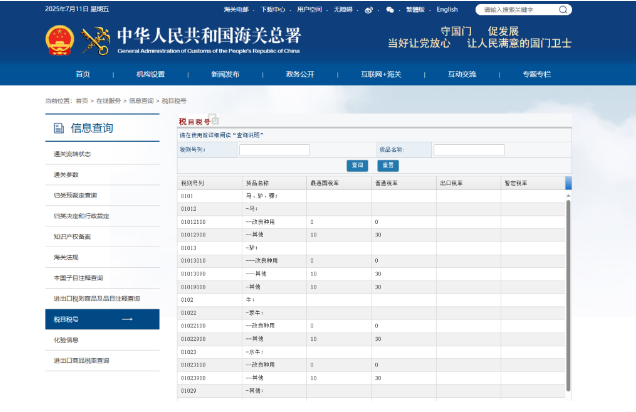Screen dimensions: 636x412
Task: Click the 查询 search button
Action: (357, 165)
